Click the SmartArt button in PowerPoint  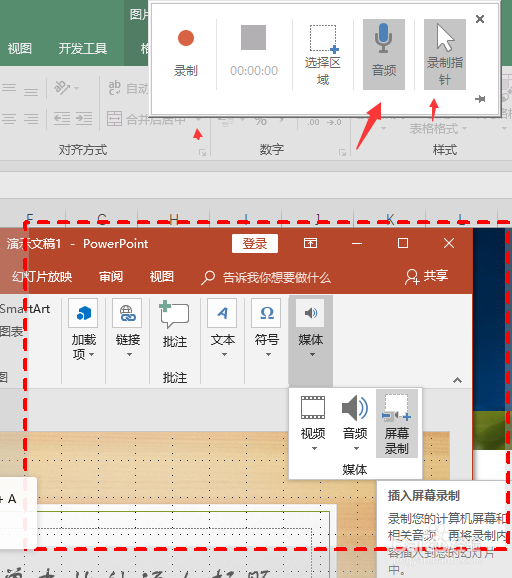pyautogui.click(x=25, y=309)
